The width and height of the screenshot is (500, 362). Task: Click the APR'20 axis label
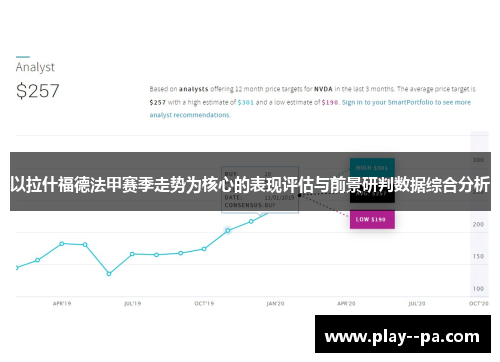[346, 304]
